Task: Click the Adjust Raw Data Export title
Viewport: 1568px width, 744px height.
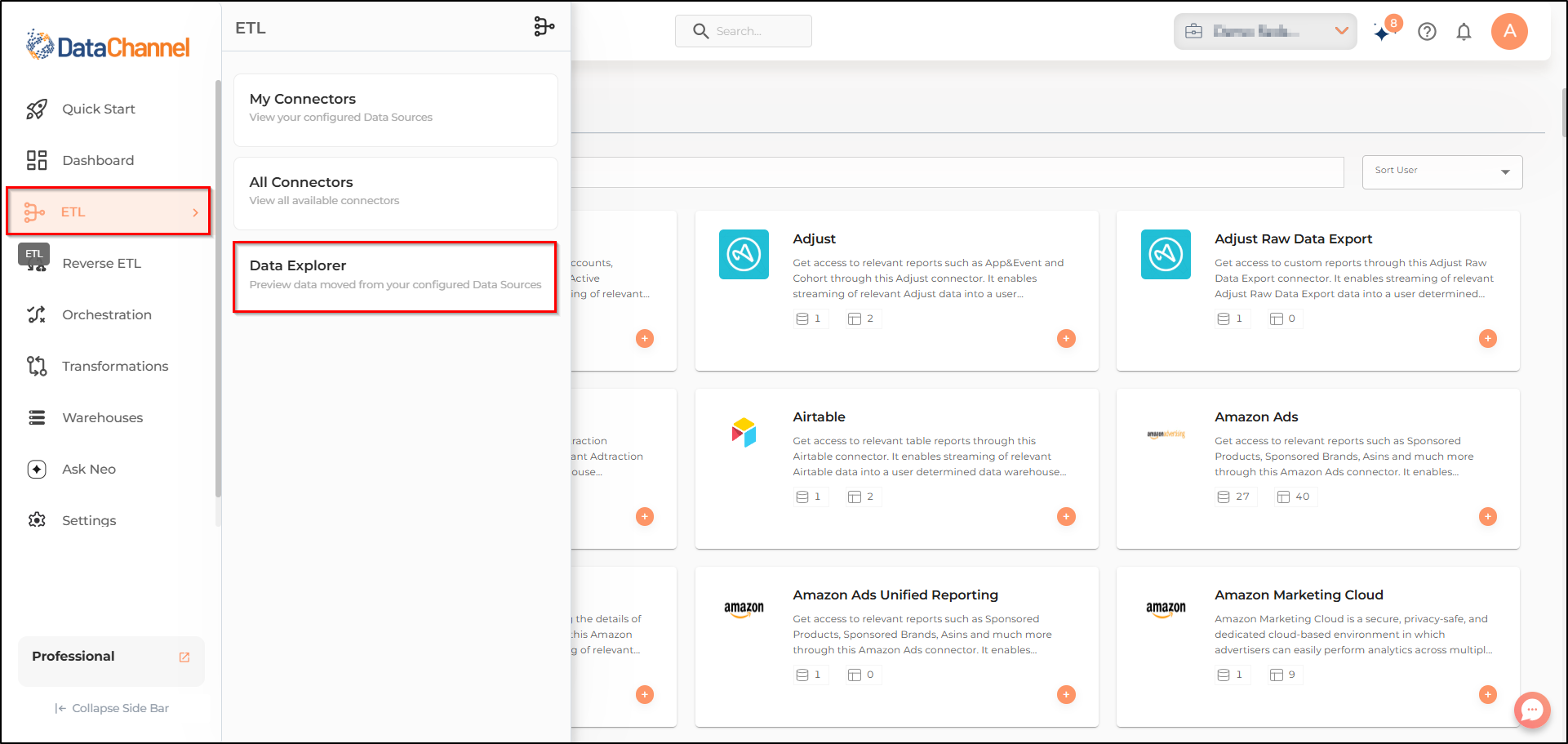Action: pyautogui.click(x=1293, y=238)
